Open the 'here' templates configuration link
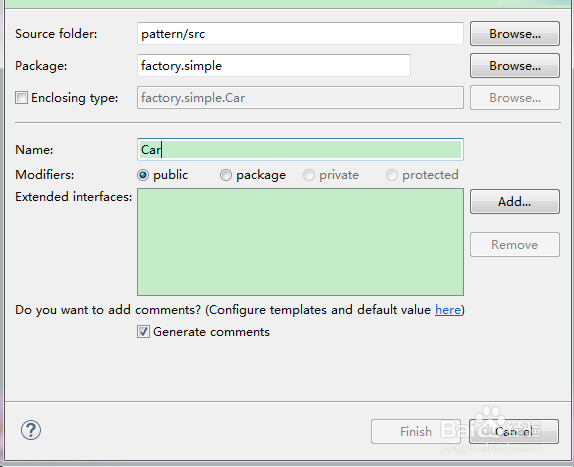The width and height of the screenshot is (574, 467). tap(448, 310)
